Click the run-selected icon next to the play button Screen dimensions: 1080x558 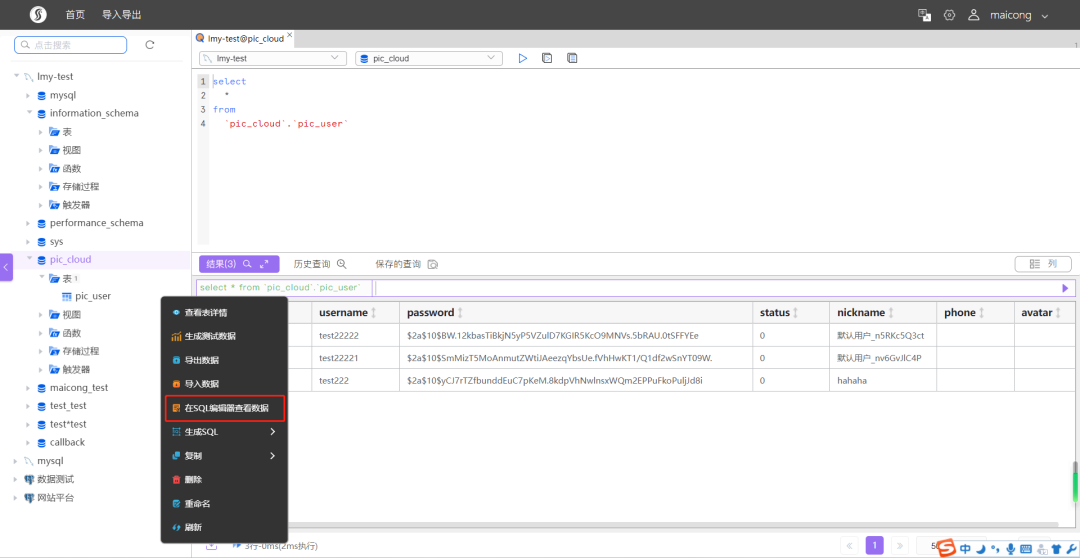click(x=547, y=58)
